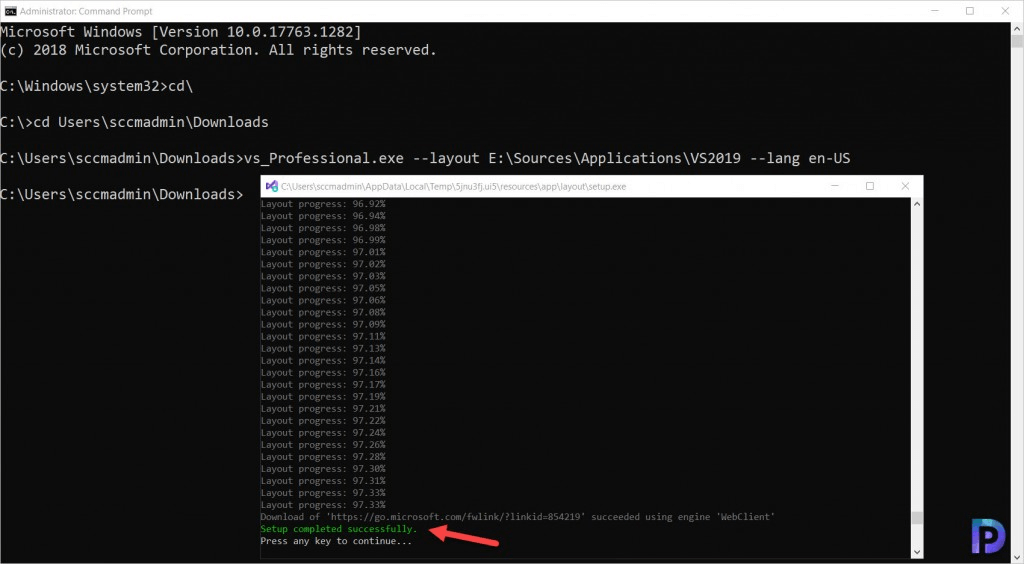The image size is (1024, 564).
Task: Click the vs_Professional.exe --layout command line
Action: coord(425,158)
